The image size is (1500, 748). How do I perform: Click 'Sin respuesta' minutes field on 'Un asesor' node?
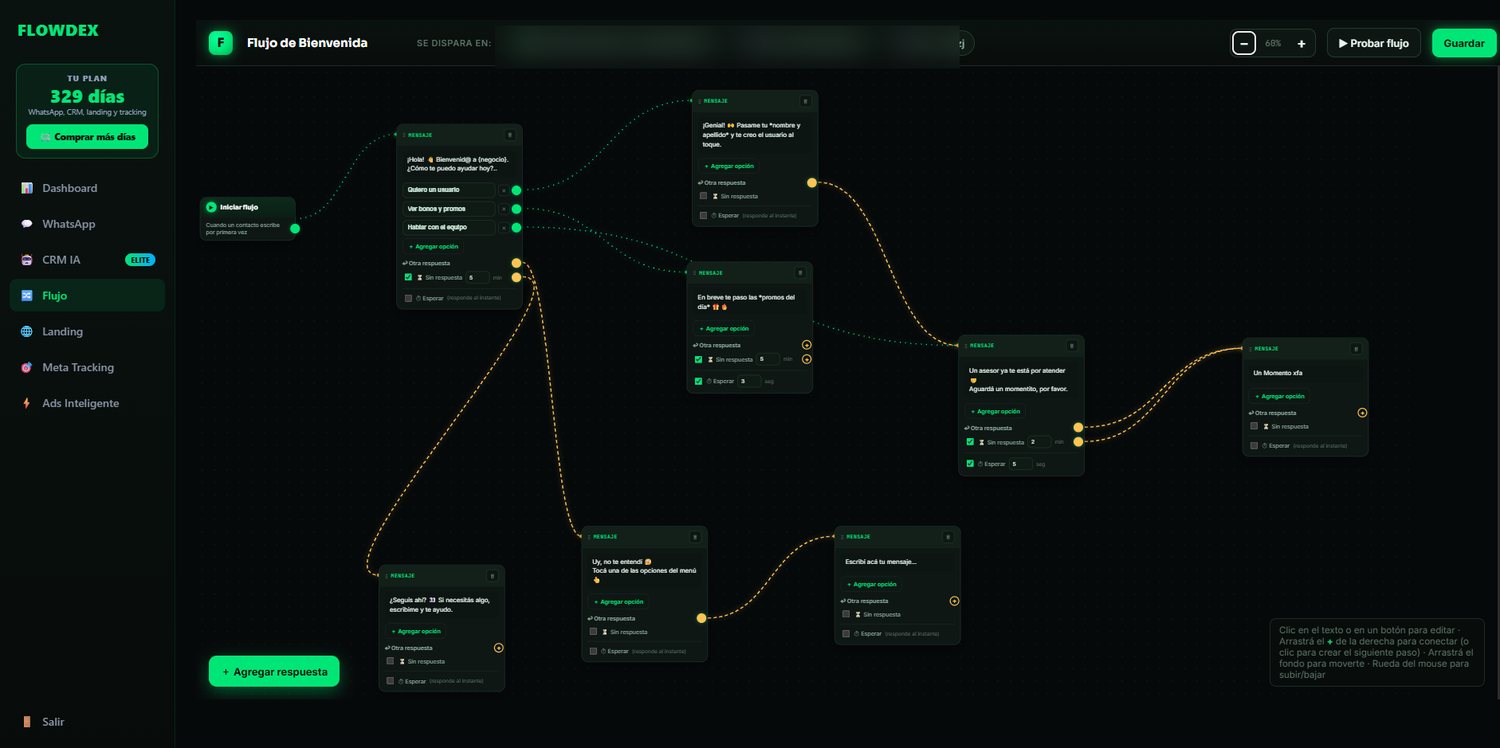pyautogui.click(x=1040, y=442)
